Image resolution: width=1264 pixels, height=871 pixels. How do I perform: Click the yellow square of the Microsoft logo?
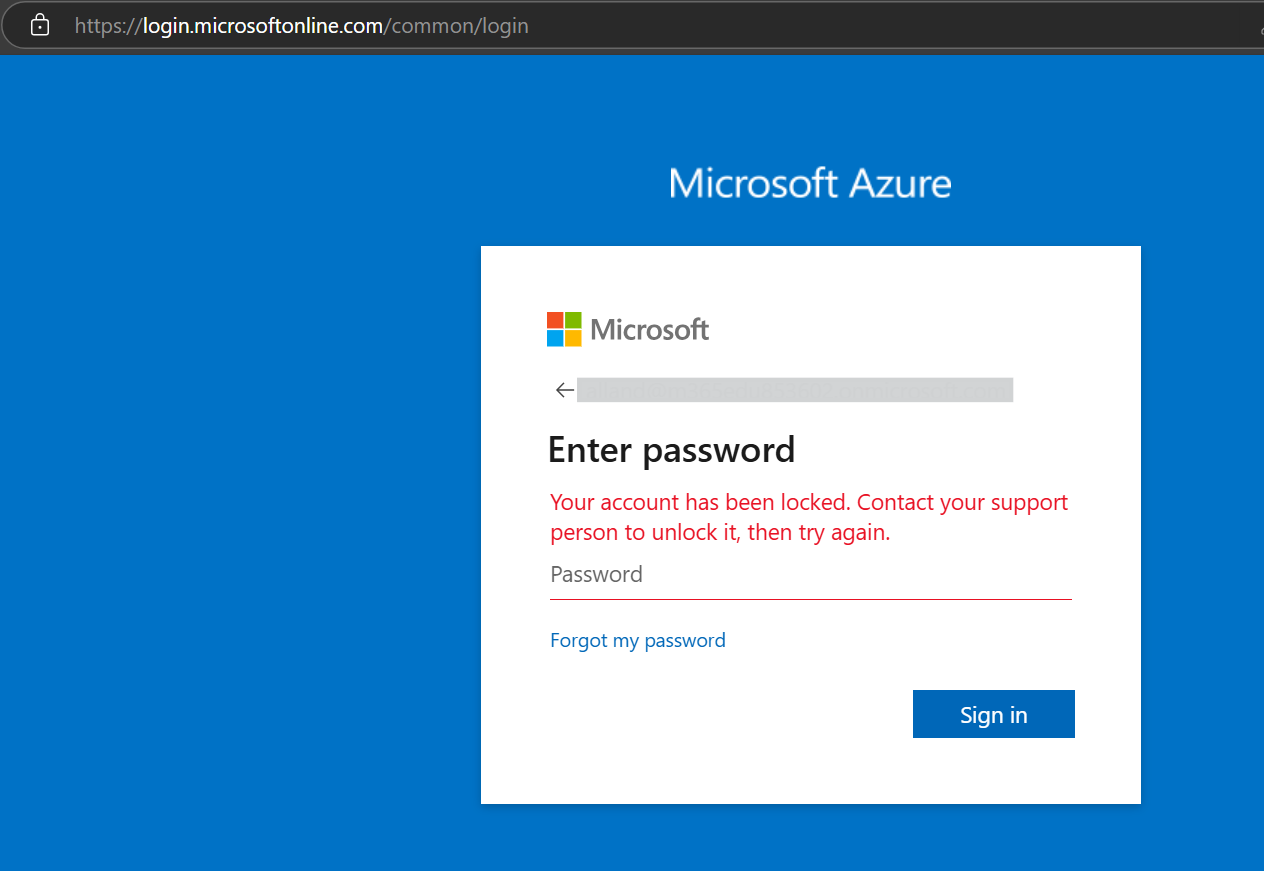[575, 339]
